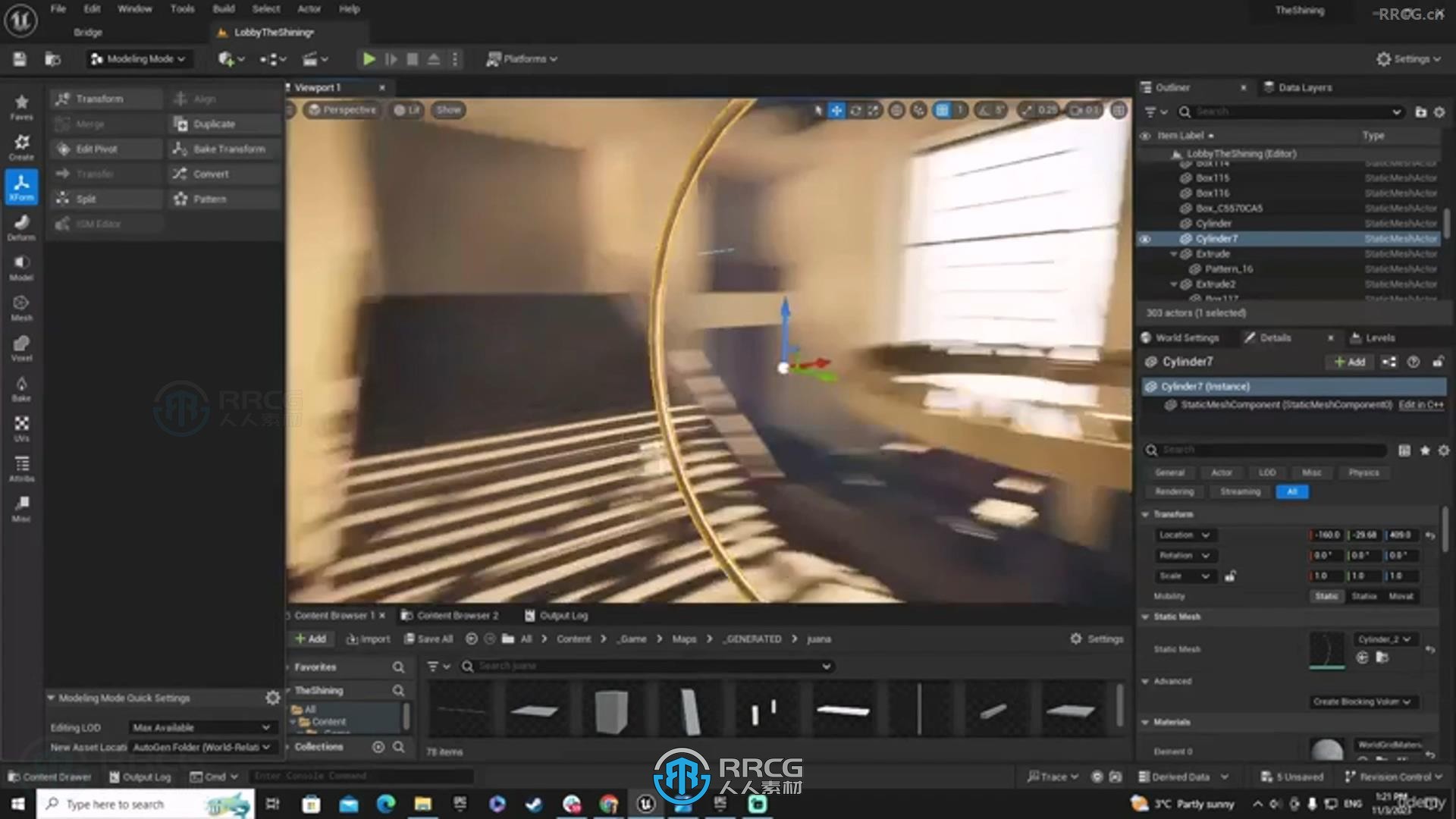
Task: Select the Convert tool
Action: pyautogui.click(x=224, y=174)
